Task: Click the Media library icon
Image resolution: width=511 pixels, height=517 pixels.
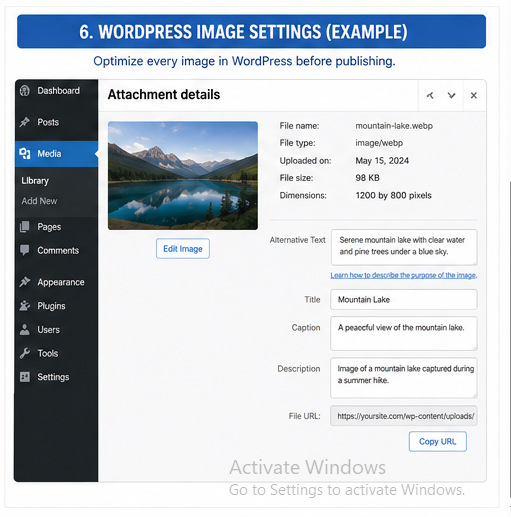Action: tap(25, 154)
